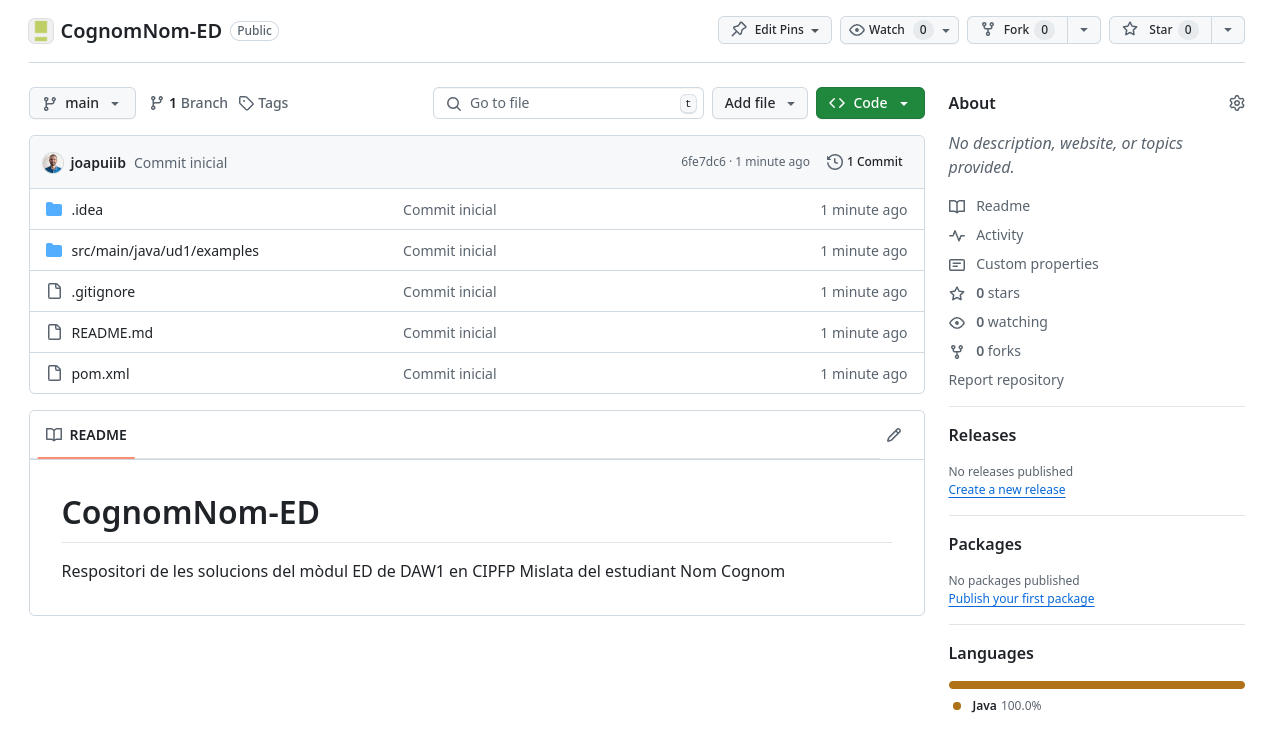Open 'Commit inicial' message in .gitignore row
This screenshot has width=1271, height=735.
[450, 292]
